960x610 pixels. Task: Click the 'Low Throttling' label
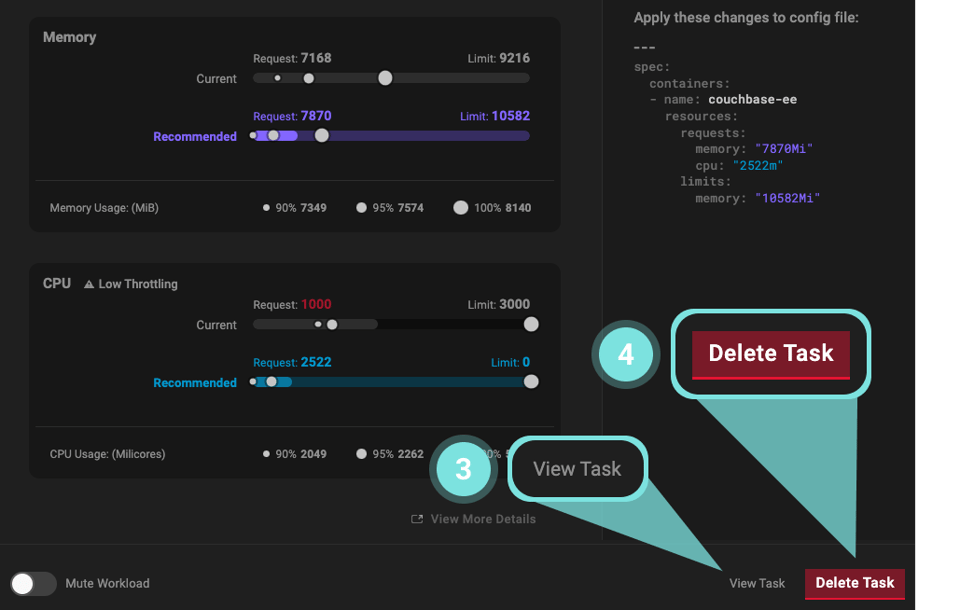tap(138, 284)
